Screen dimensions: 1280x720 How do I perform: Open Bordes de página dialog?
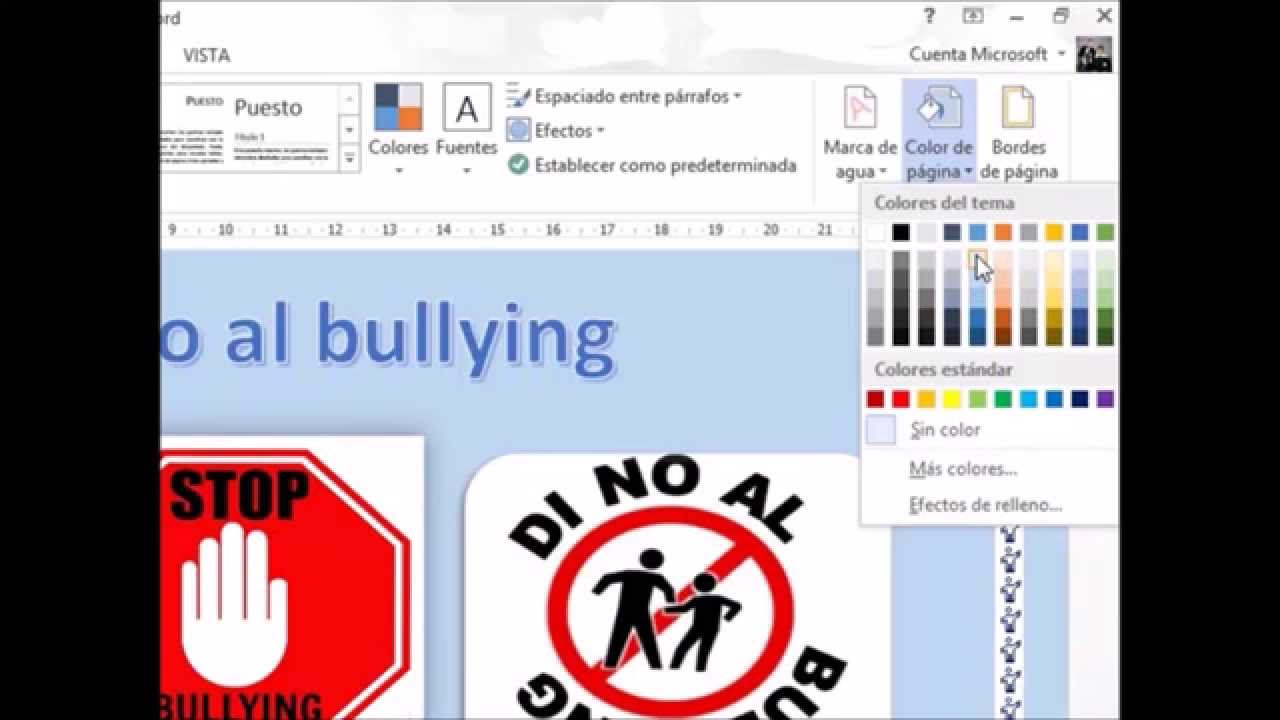pos(1018,132)
